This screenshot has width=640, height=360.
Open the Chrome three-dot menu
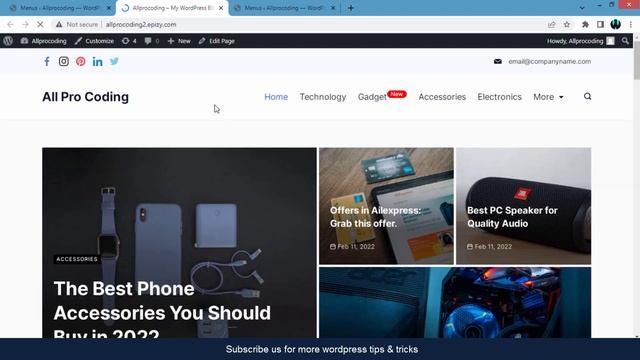click(x=631, y=24)
